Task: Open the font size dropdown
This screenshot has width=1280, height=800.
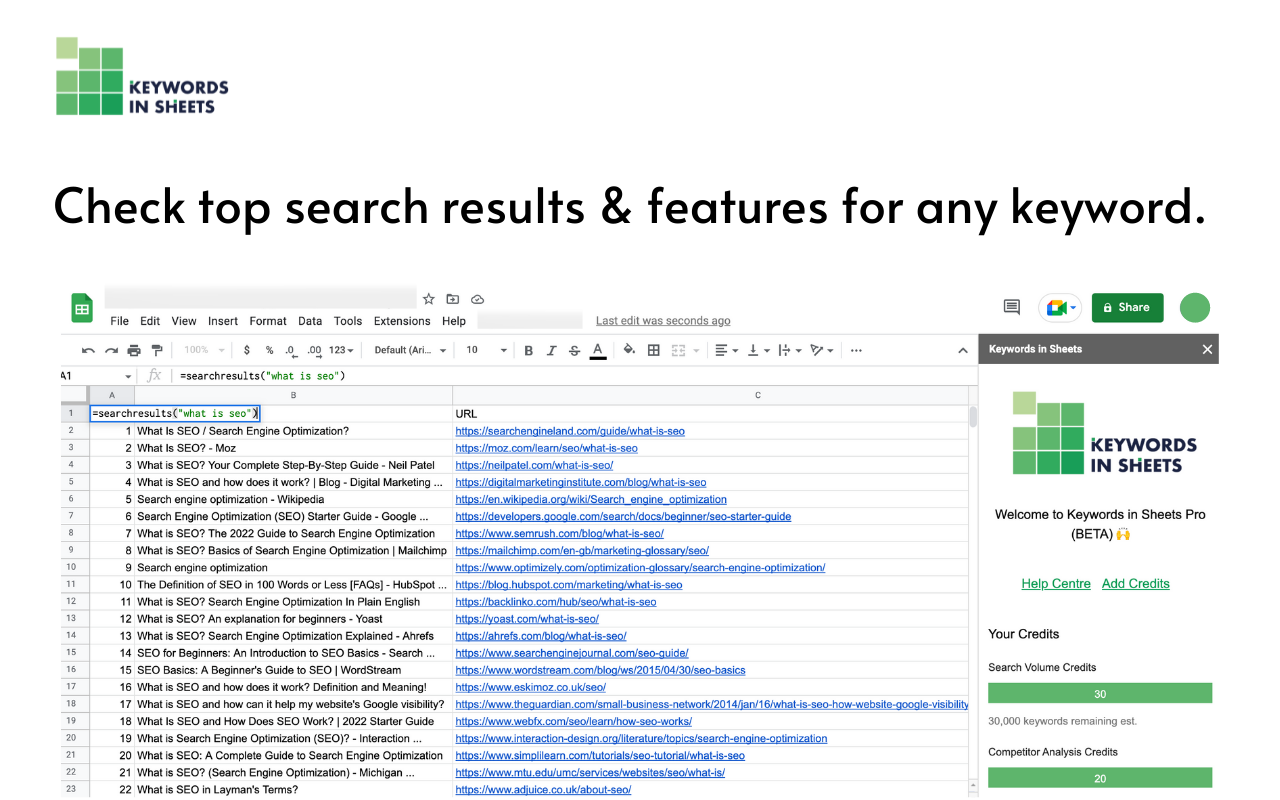Action: pyautogui.click(x=486, y=350)
